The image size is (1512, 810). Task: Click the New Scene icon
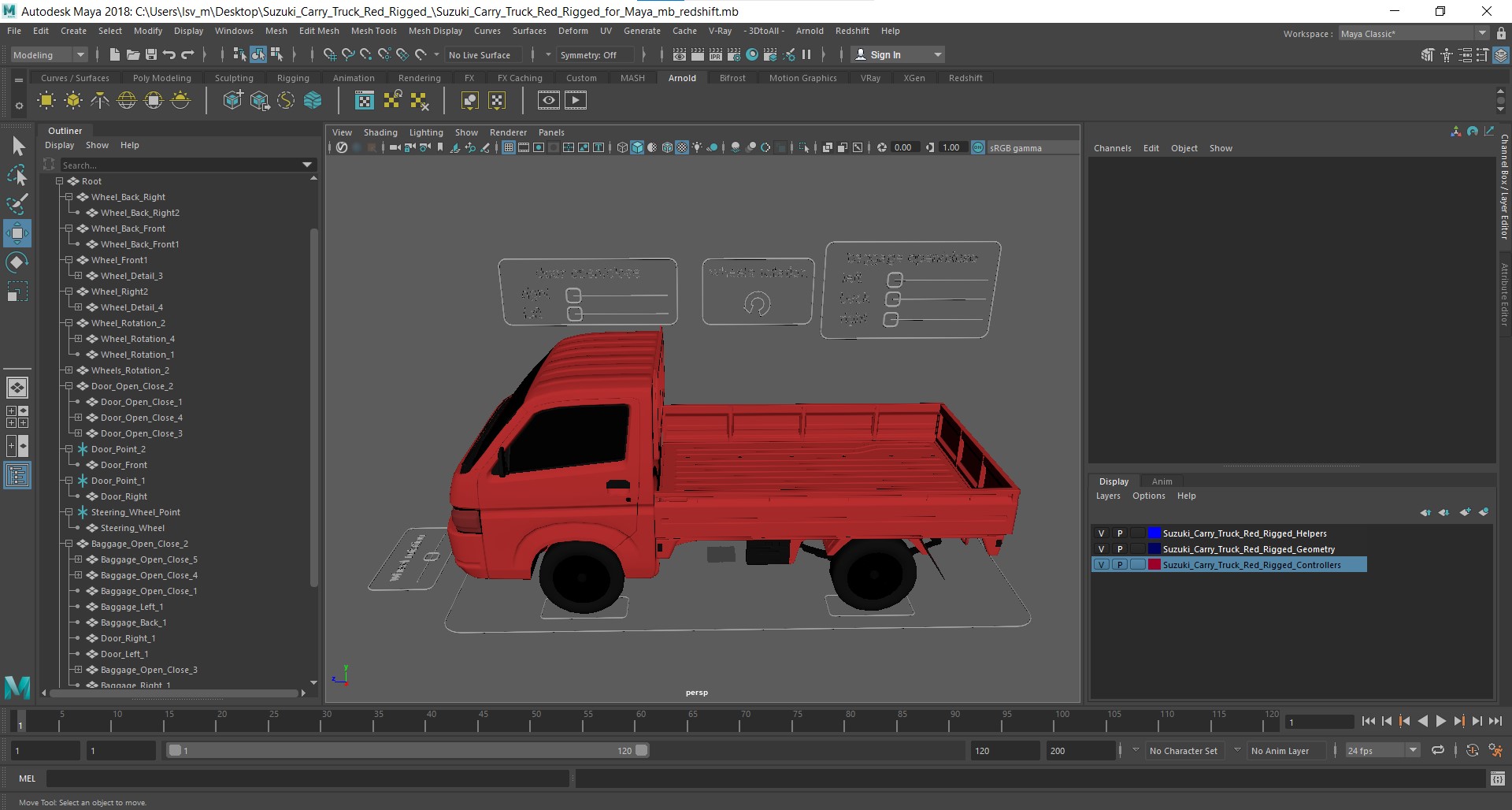pyautogui.click(x=114, y=54)
